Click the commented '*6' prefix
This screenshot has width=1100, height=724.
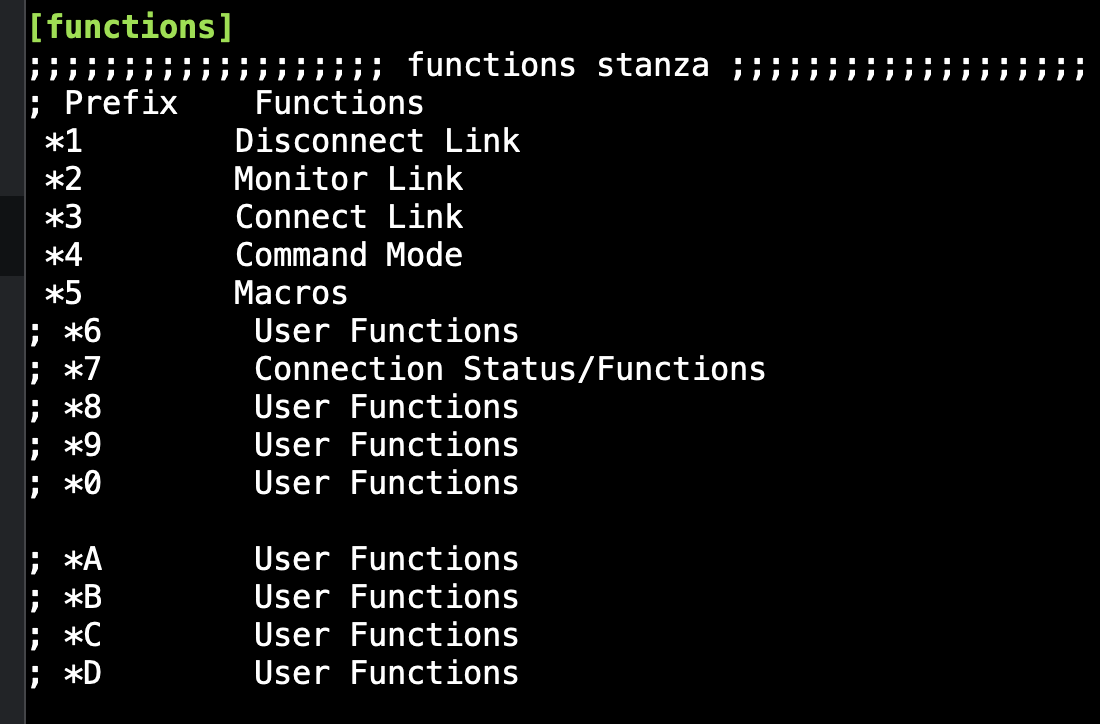[83, 331]
